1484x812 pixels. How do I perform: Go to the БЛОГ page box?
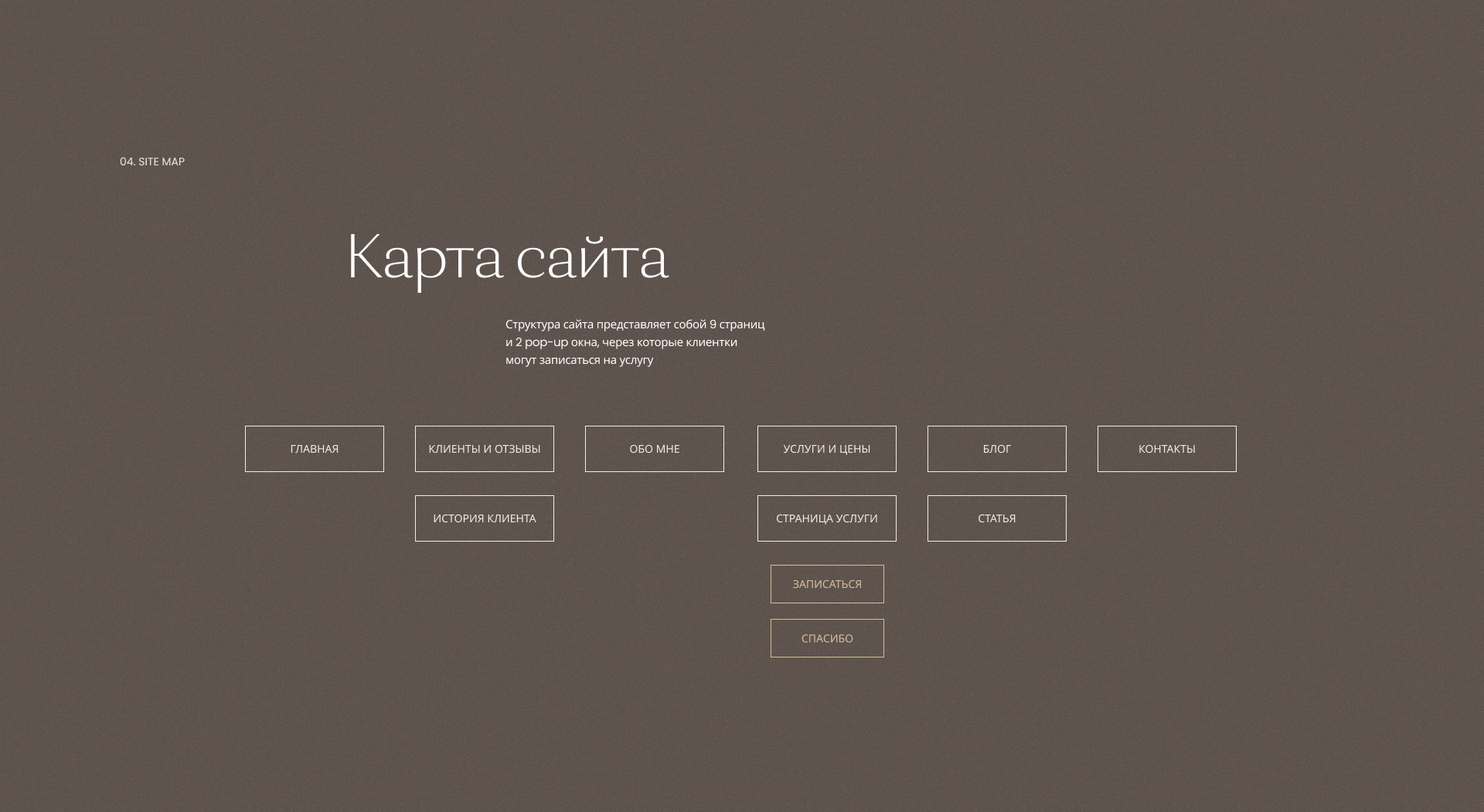pyautogui.click(x=996, y=449)
